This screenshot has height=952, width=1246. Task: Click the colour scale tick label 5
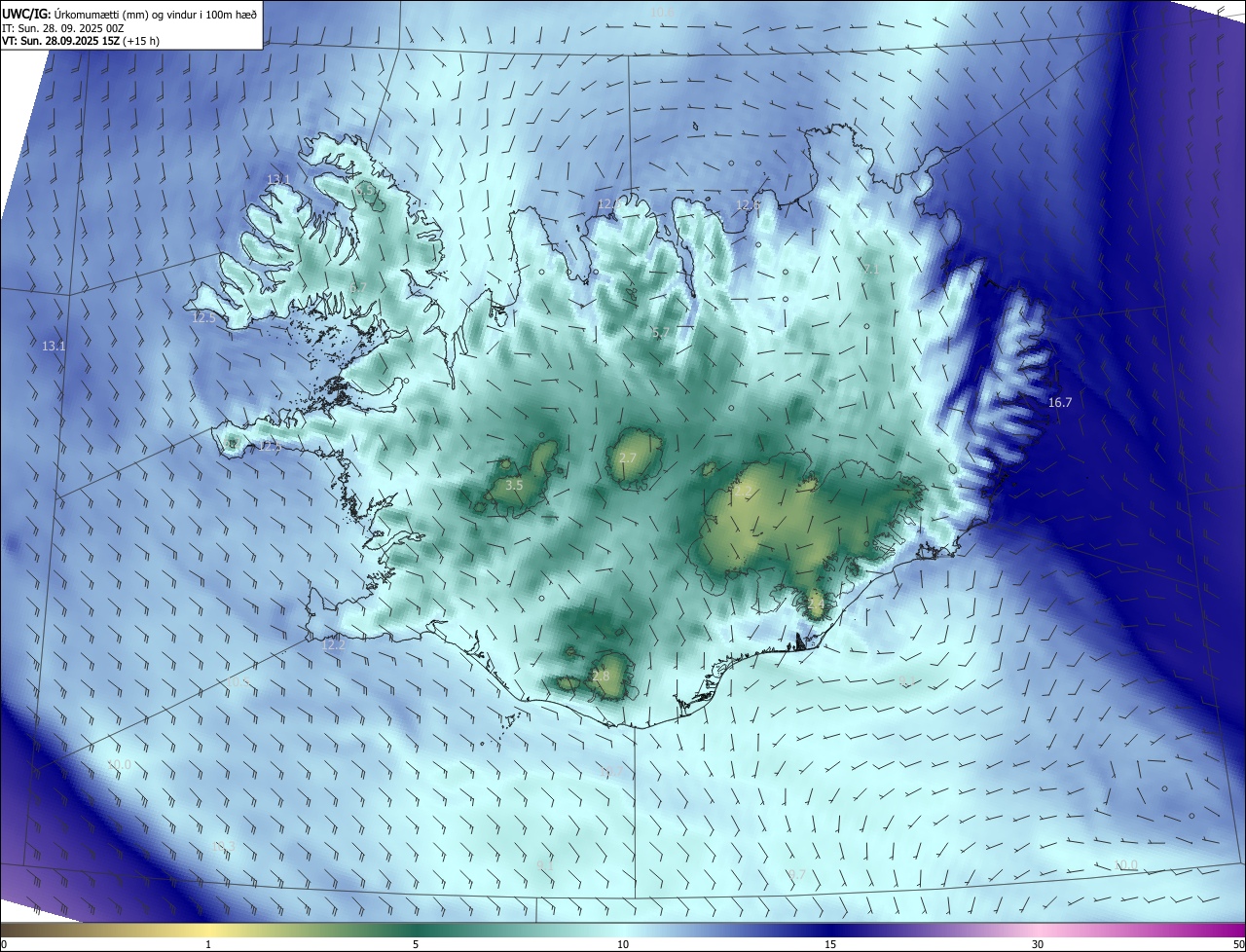[x=416, y=944]
